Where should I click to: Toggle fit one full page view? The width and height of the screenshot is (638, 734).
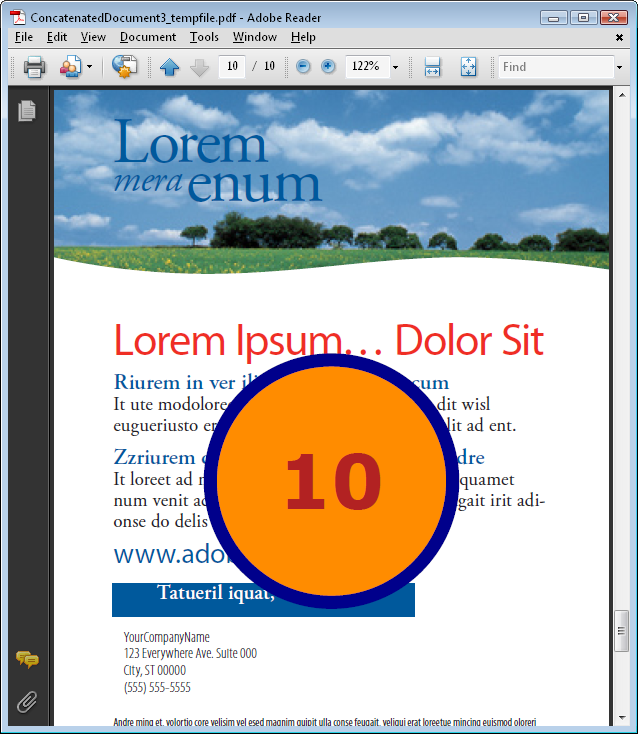coord(468,67)
